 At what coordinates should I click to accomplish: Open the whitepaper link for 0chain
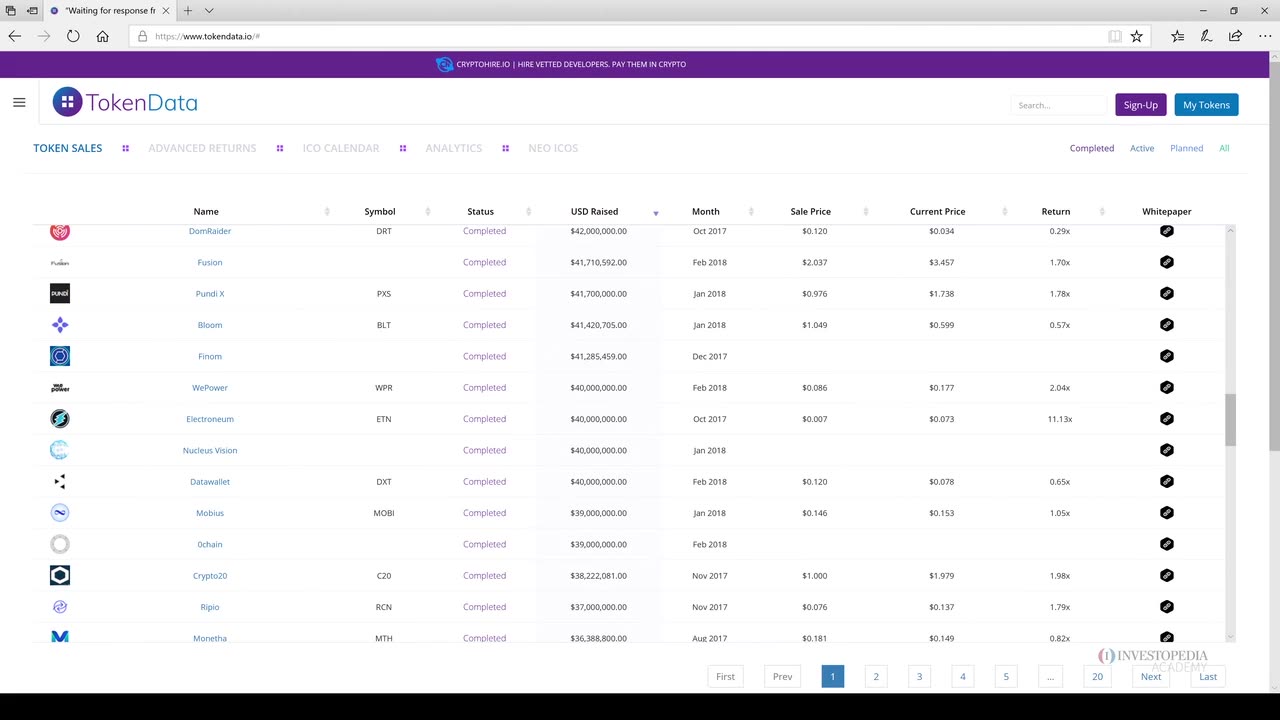[1166, 544]
